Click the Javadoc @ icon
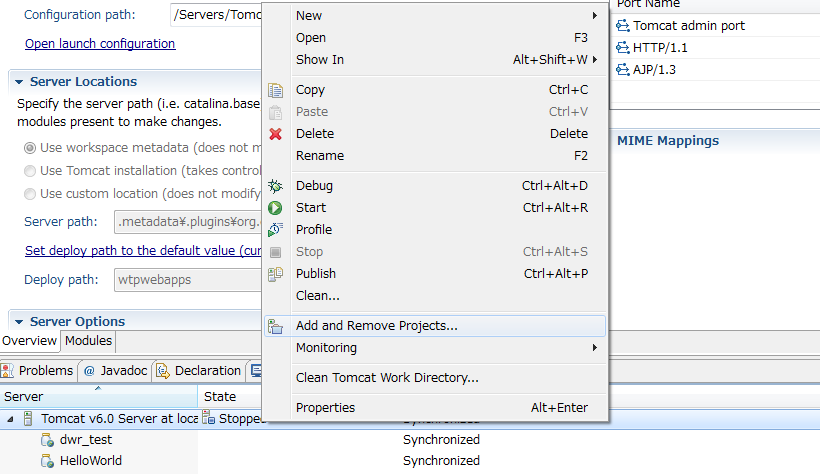Viewport: 820px width, 474px height. click(x=89, y=371)
